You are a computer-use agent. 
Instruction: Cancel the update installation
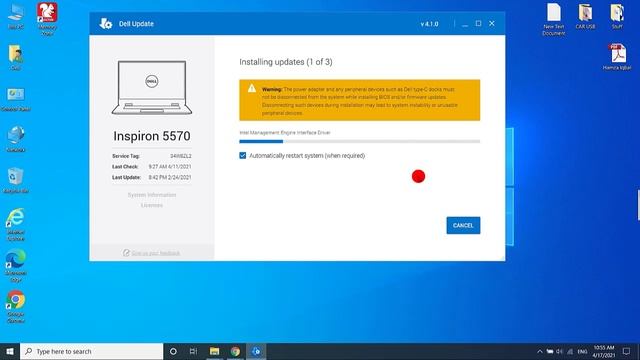(463, 225)
